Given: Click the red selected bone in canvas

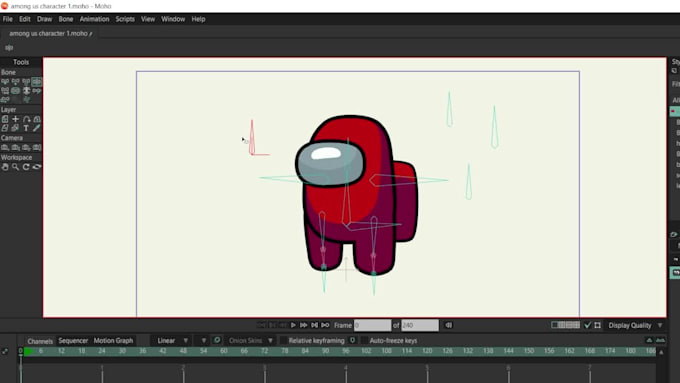Looking at the screenshot, I should (x=252, y=137).
